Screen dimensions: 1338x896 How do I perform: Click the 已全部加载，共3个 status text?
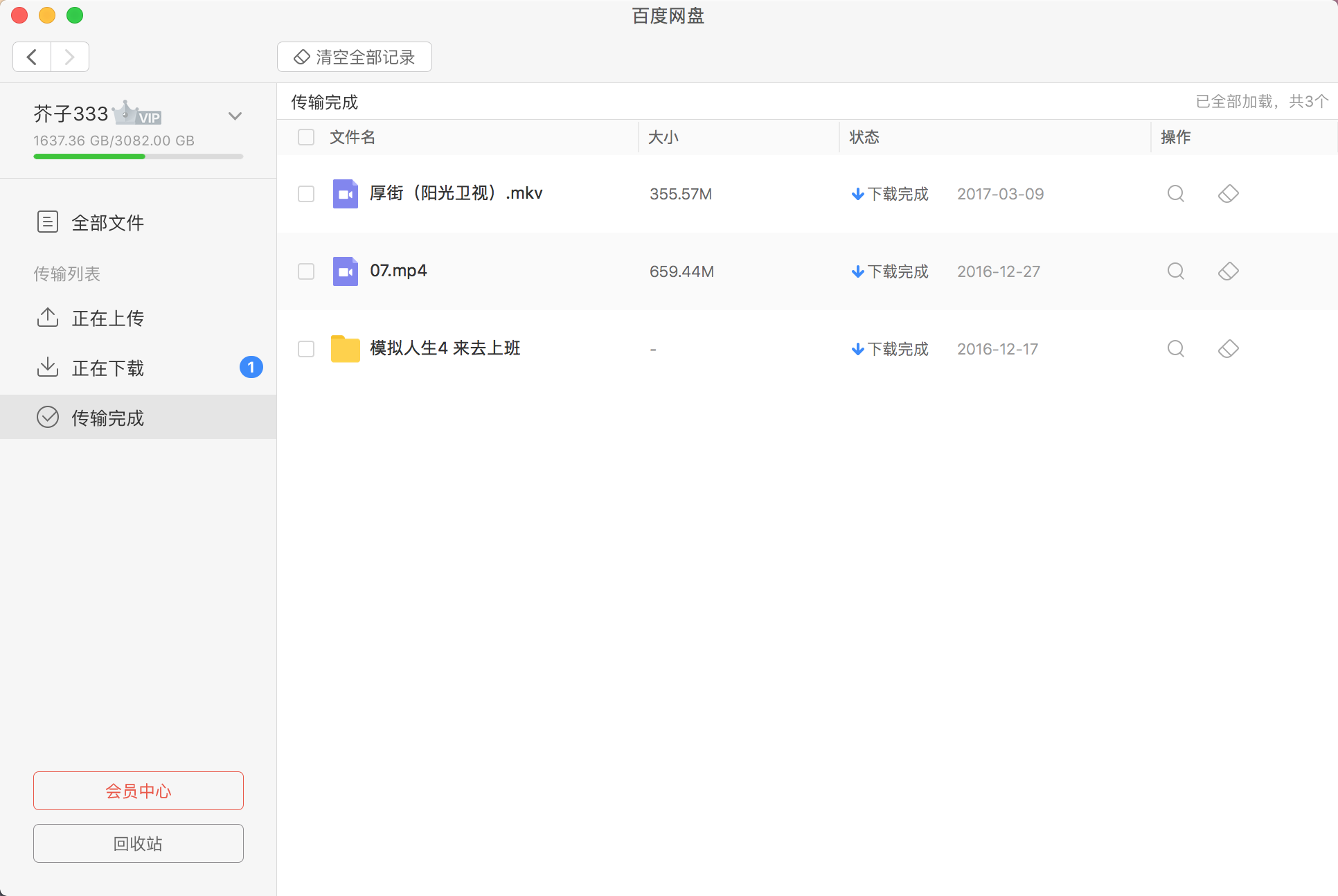coord(1262,102)
